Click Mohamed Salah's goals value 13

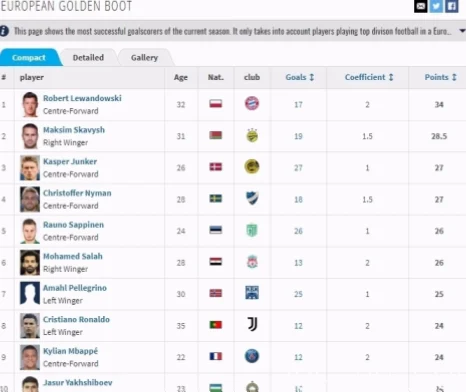298,263
